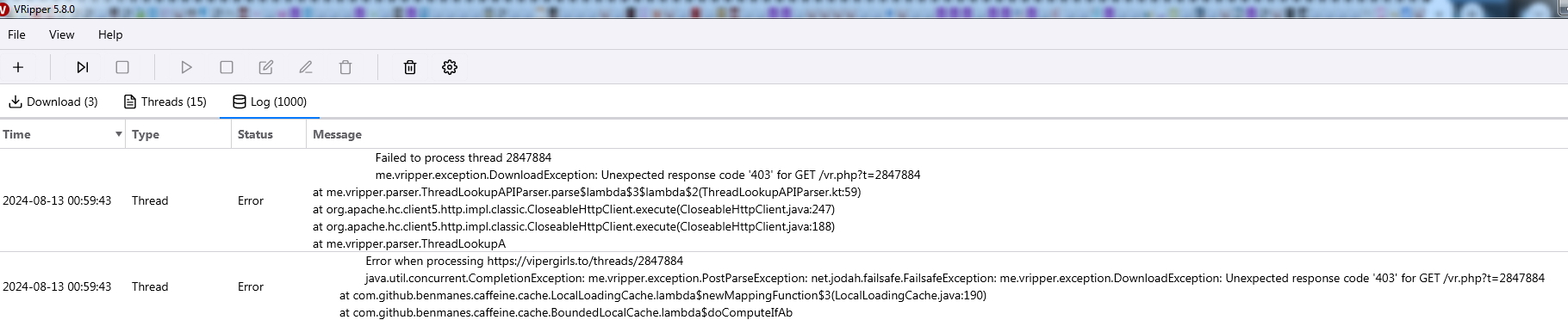The width and height of the screenshot is (1568, 320).
Task: Click the Rename (edit in box) icon
Action: 266,67
